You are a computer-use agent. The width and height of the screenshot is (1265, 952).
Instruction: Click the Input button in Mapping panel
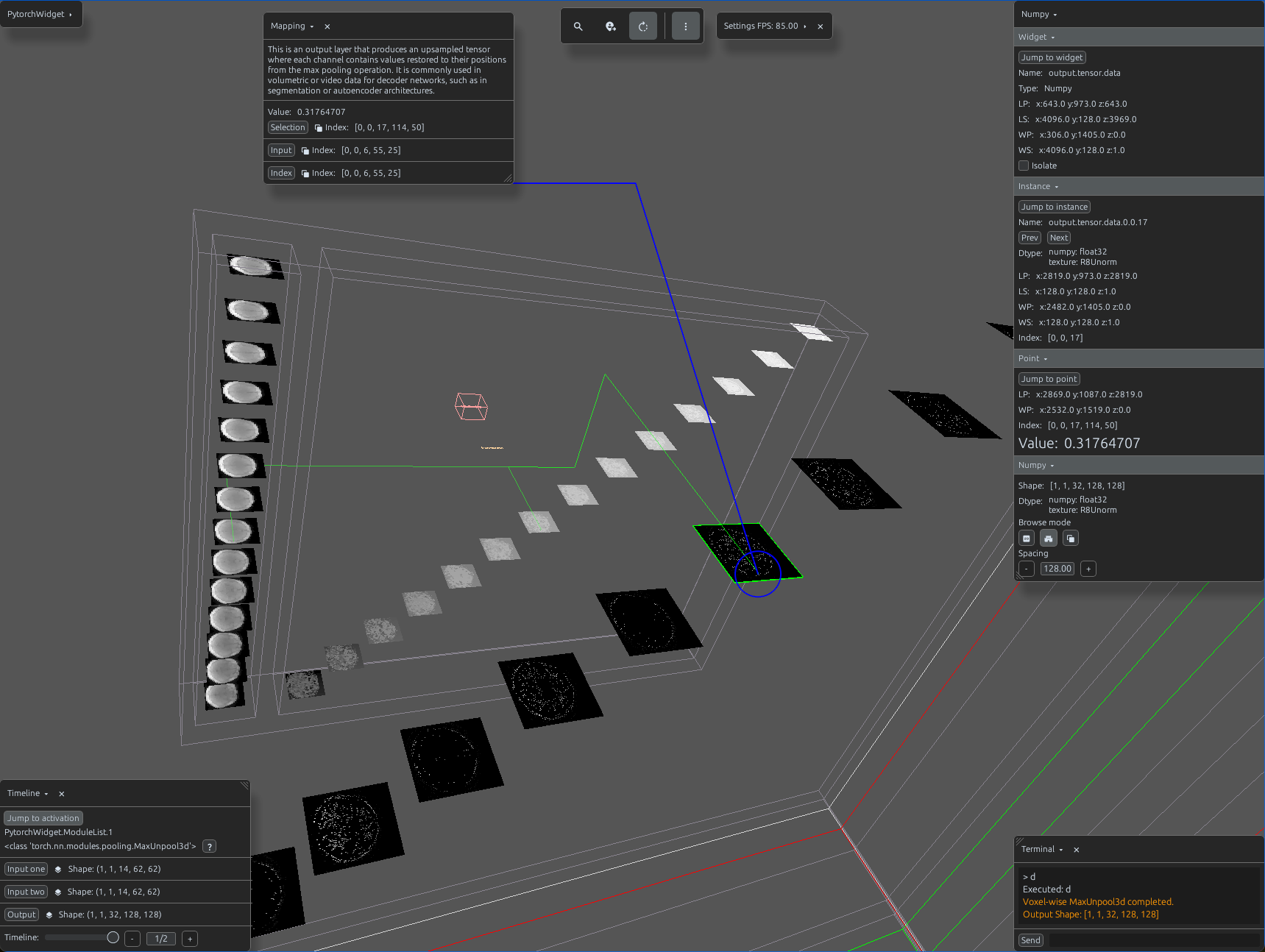tap(281, 150)
